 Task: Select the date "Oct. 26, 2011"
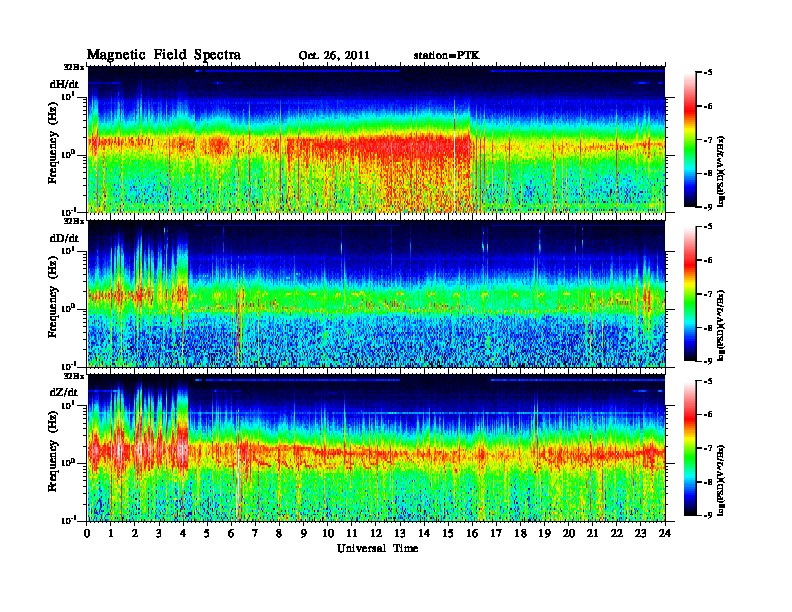coord(334,56)
